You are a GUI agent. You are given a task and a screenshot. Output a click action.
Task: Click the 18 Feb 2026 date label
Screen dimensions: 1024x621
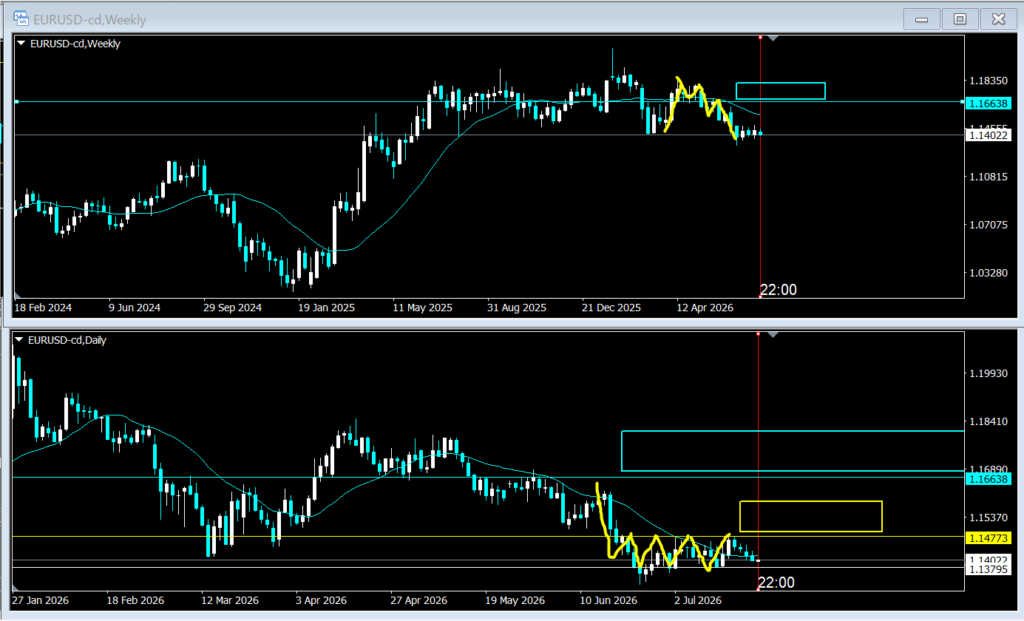[135, 600]
